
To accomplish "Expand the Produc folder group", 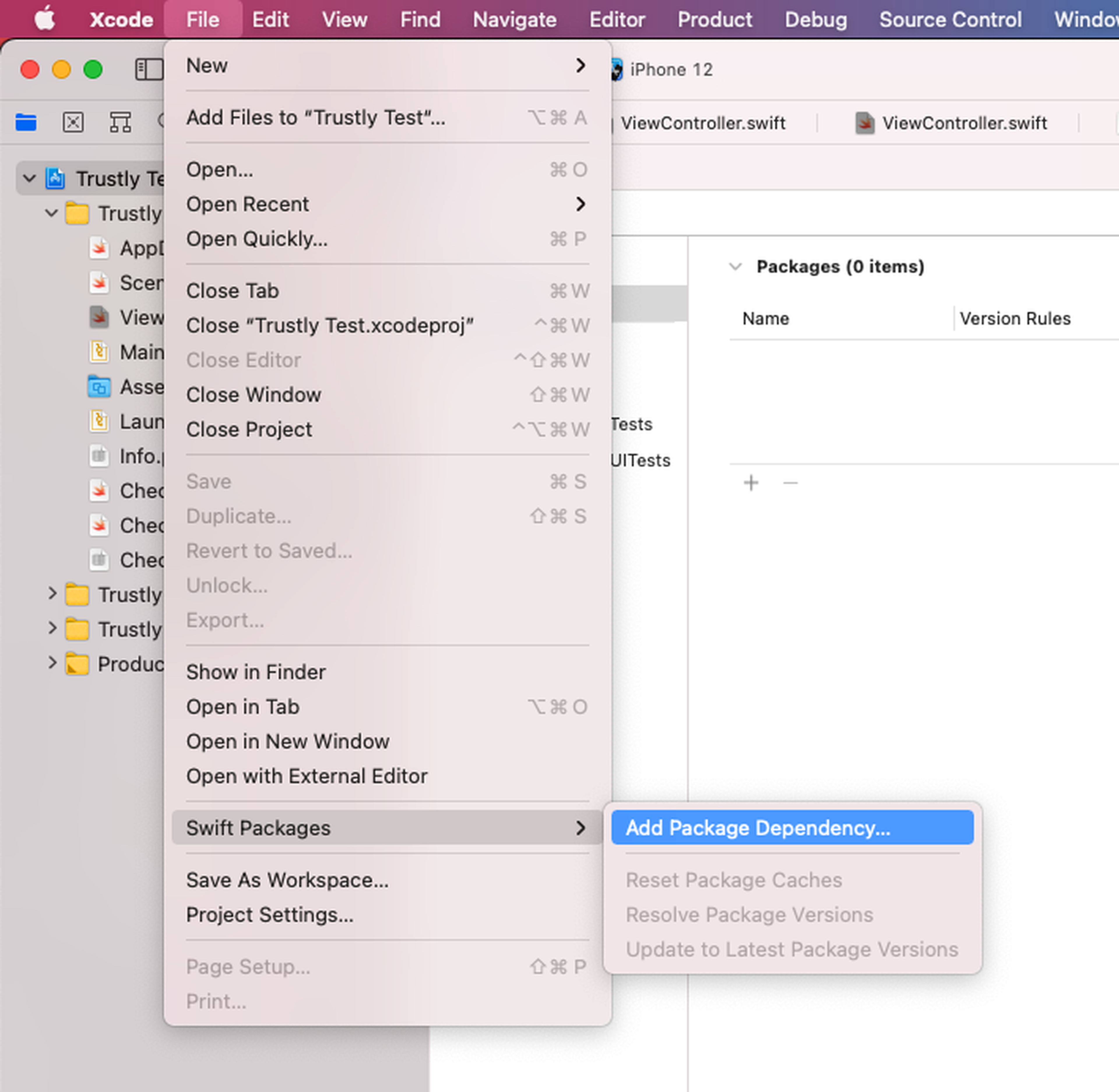I will click(x=52, y=663).
